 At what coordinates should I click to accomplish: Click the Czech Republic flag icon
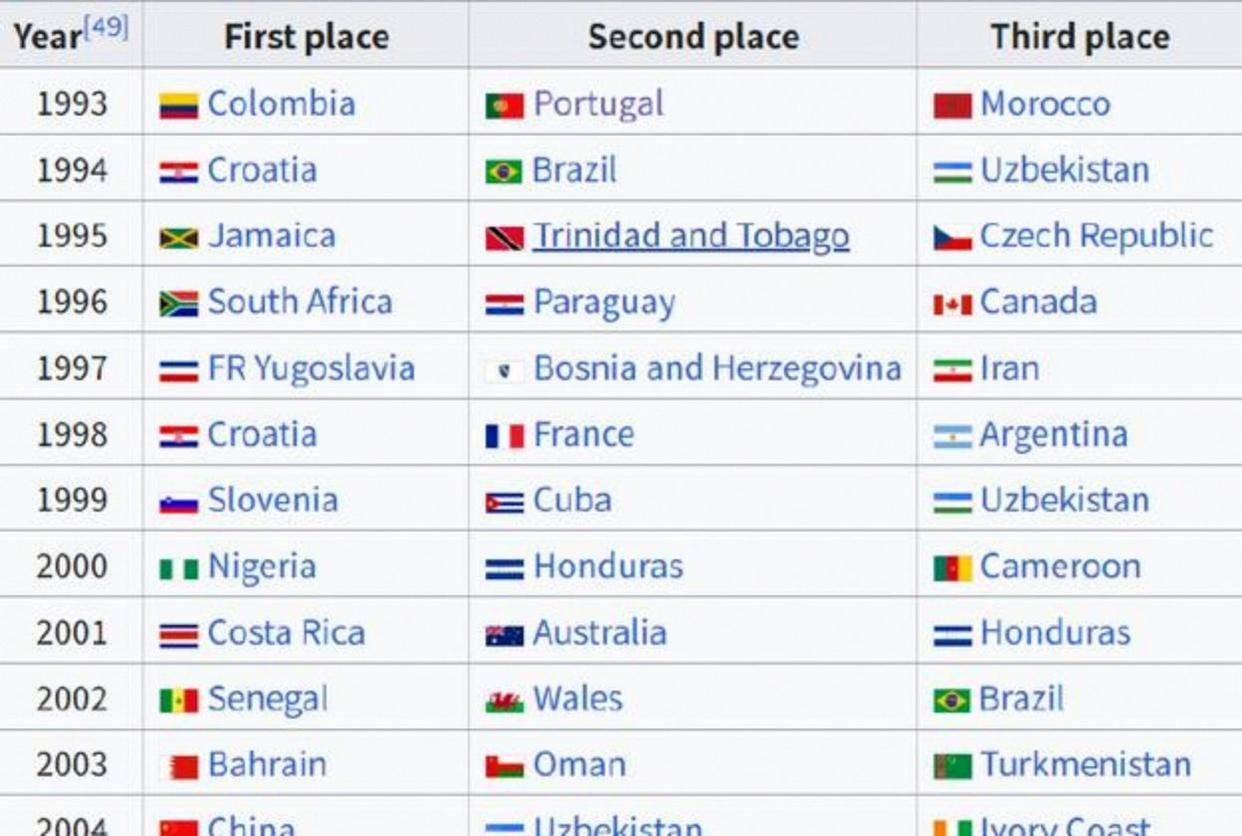pyautogui.click(x=952, y=238)
